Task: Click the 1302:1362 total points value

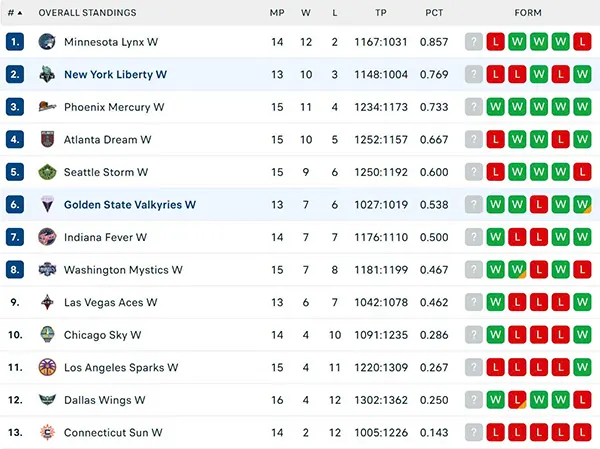Action: 381,400
